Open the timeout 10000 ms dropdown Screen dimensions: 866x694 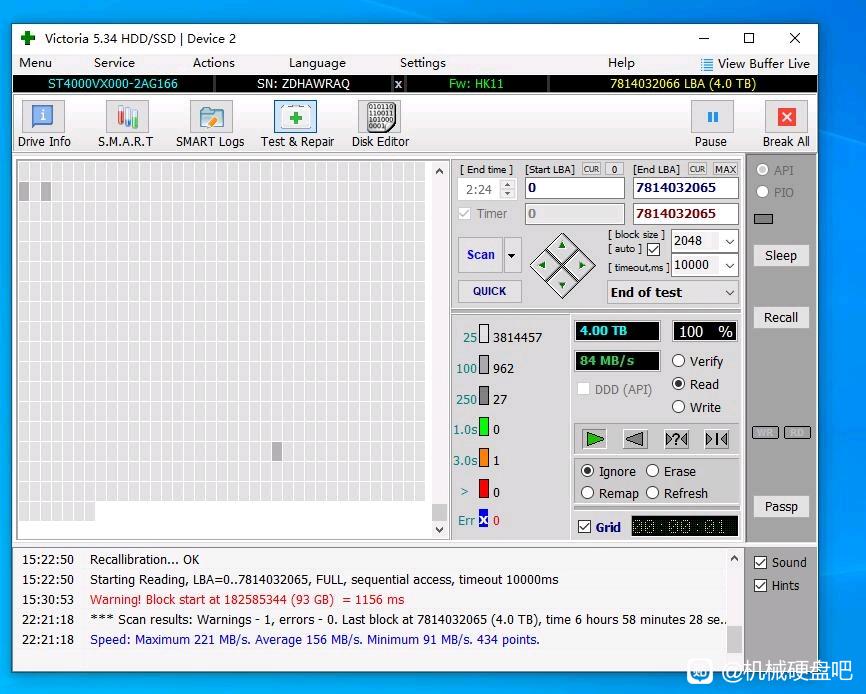tap(730, 266)
